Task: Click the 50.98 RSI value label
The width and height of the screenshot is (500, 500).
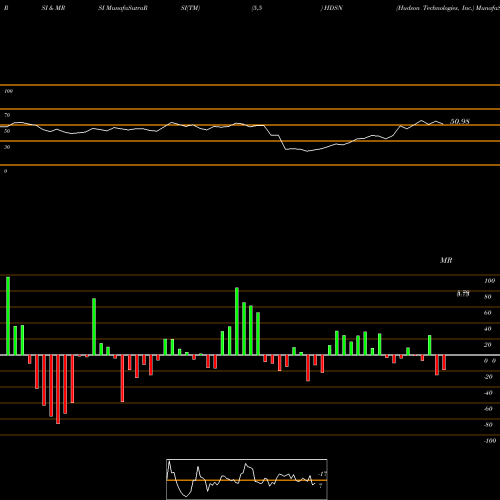Action: pos(460,122)
